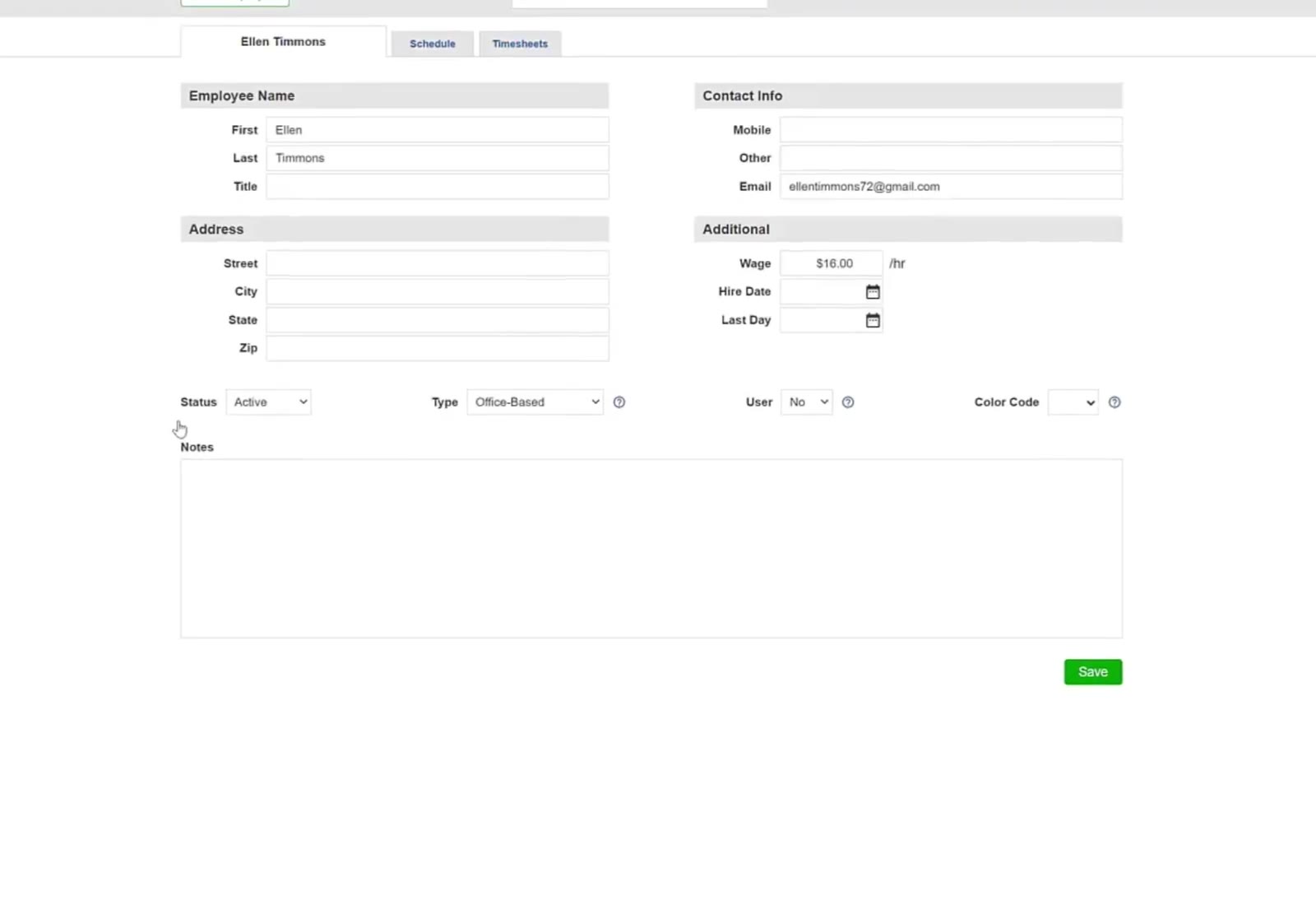
Task: Open the Status dropdown showing Active
Action: tap(269, 402)
